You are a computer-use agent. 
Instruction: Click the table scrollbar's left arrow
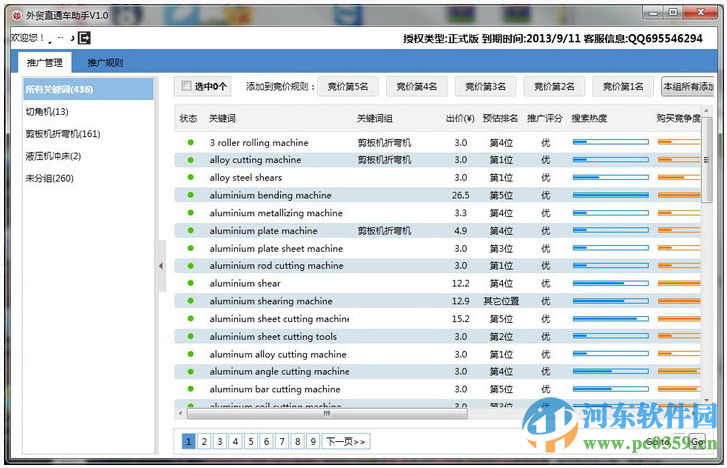point(180,413)
